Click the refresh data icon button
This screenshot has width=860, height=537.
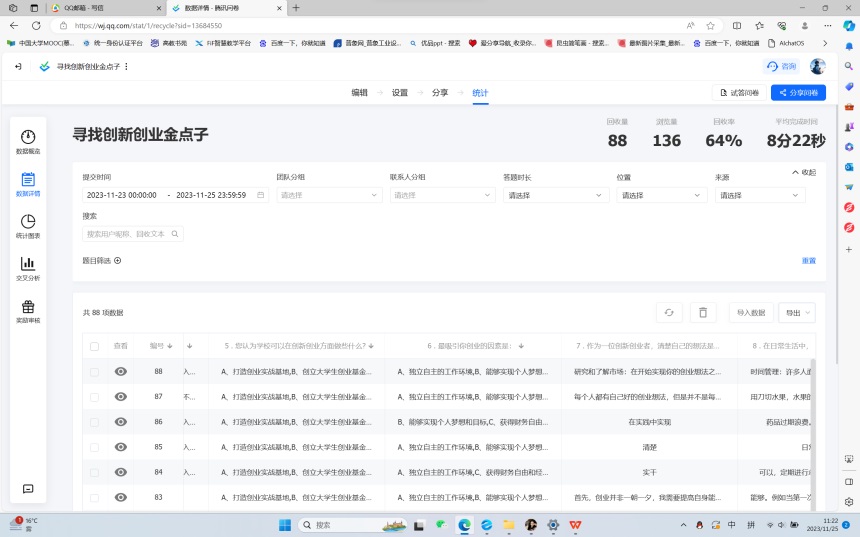[x=669, y=313]
